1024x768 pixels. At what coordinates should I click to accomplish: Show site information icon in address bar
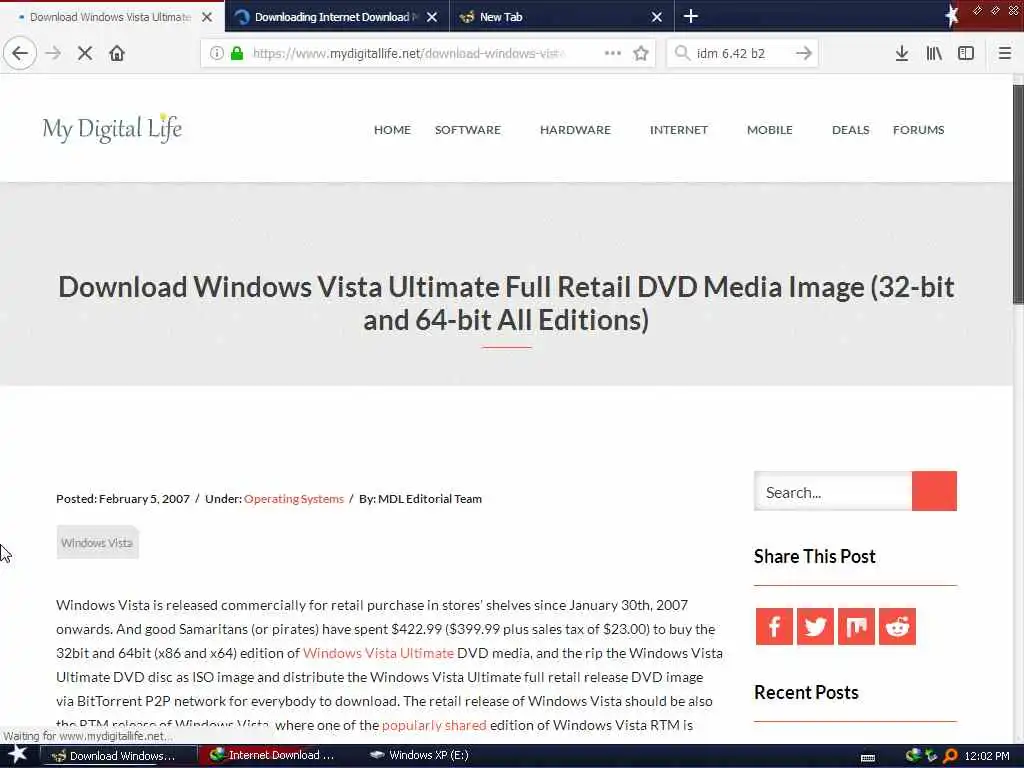coord(216,53)
